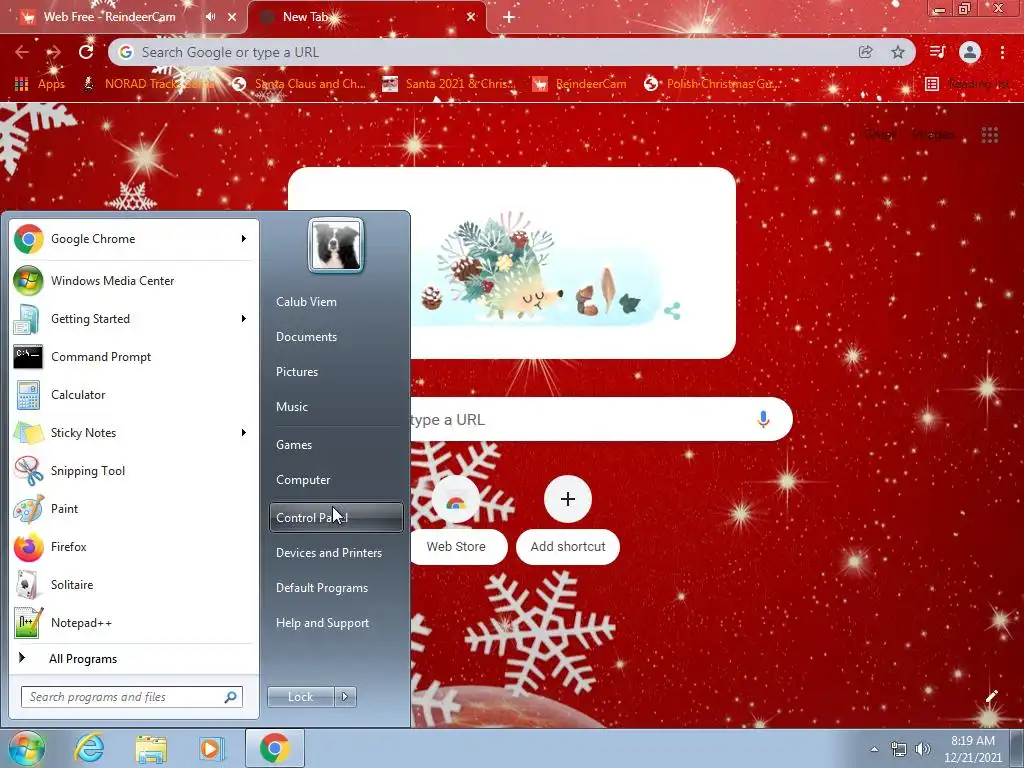Open Windows Media Player from taskbar
1024x768 pixels.
pyautogui.click(x=212, y=748)
